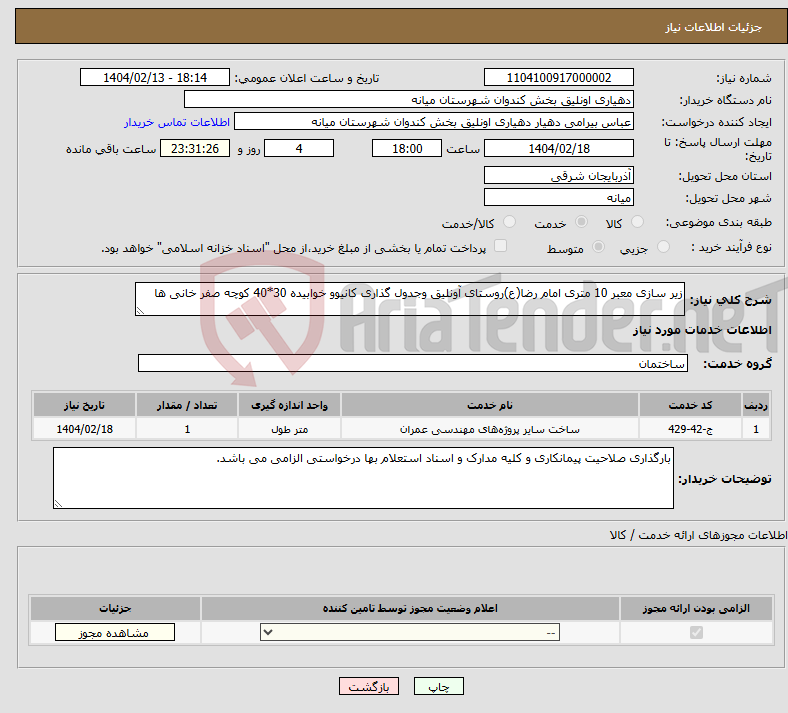Click the الزامی بودن ارائه مجوز header

click(696, 608)
